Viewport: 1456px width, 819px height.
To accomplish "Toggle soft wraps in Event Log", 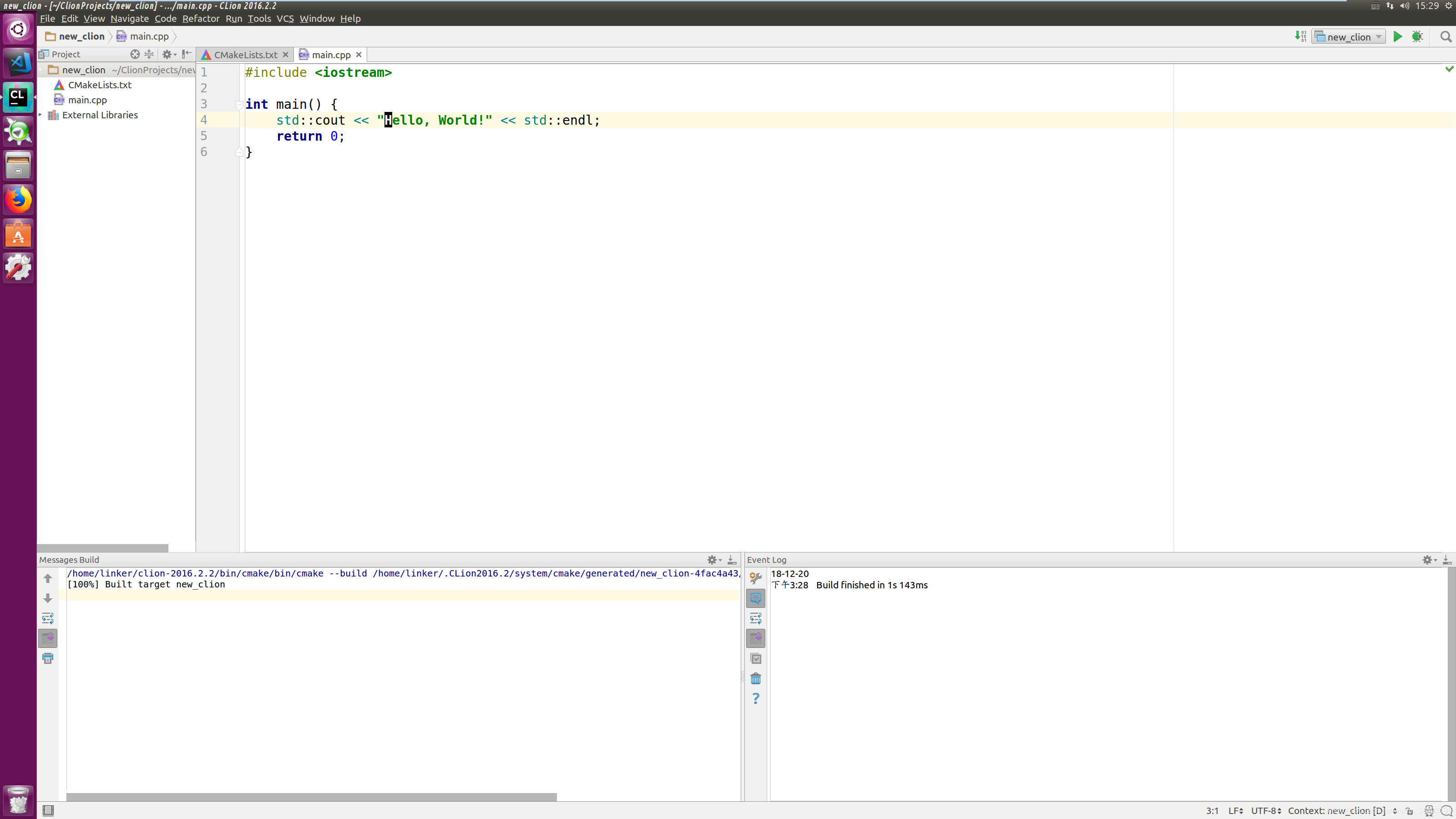I will tap(756, 618).
